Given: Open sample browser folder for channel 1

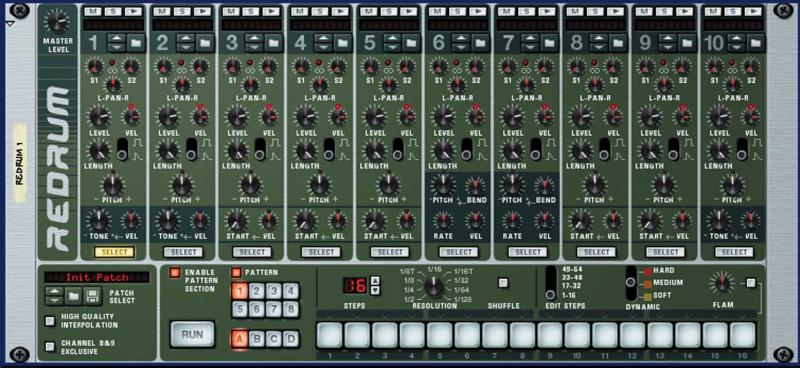Looking at the screenshot, I should click(135, 43).
